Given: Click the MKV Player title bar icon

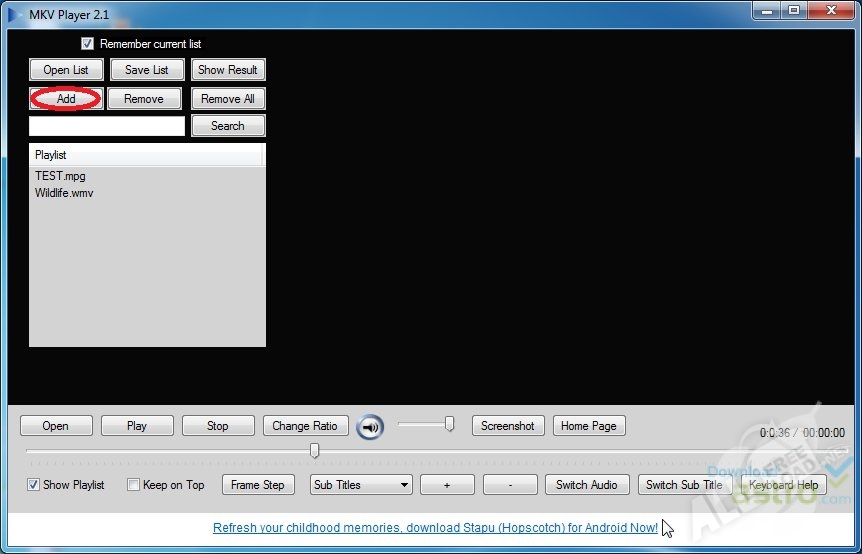Looking at the screenshot, I should coord(14,14).
